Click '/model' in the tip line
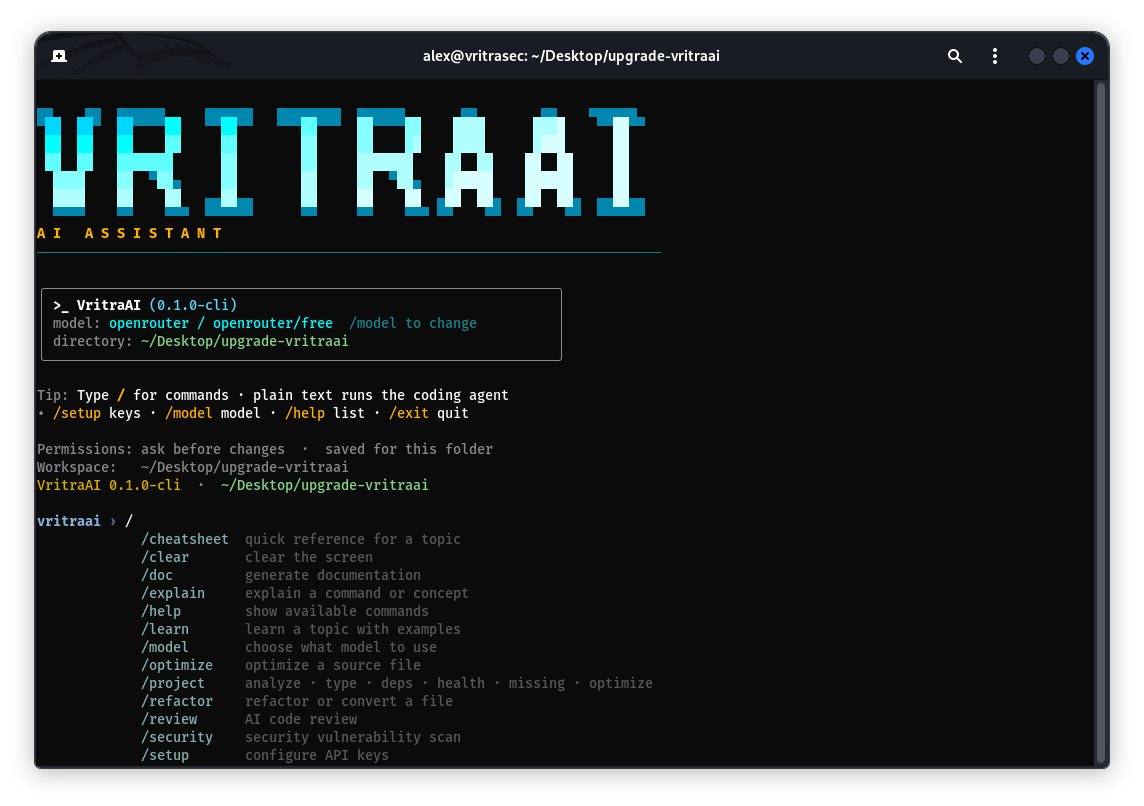The height and width of the screenshot is (806, 1144). 189,413
